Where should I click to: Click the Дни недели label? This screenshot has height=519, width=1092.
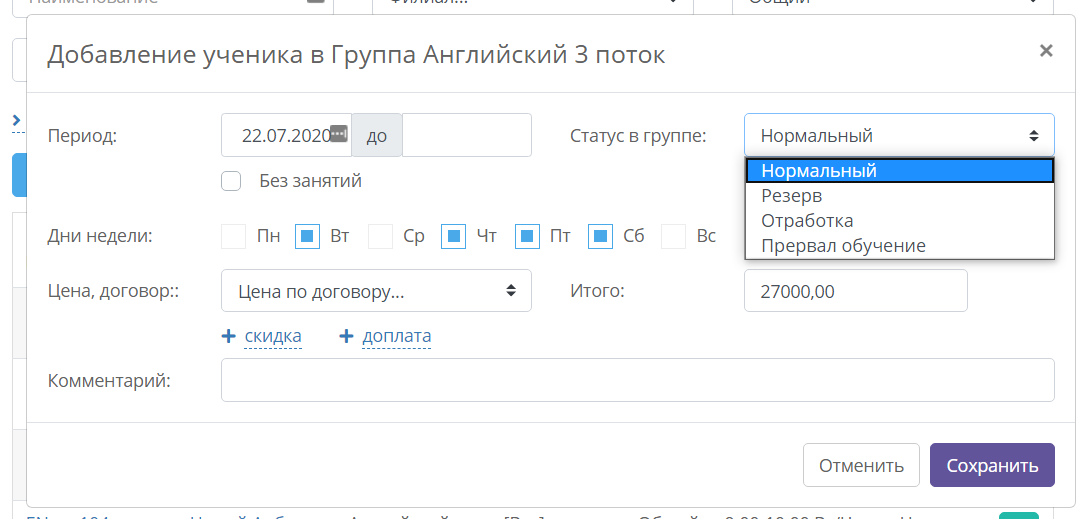(x=100, y=236)
